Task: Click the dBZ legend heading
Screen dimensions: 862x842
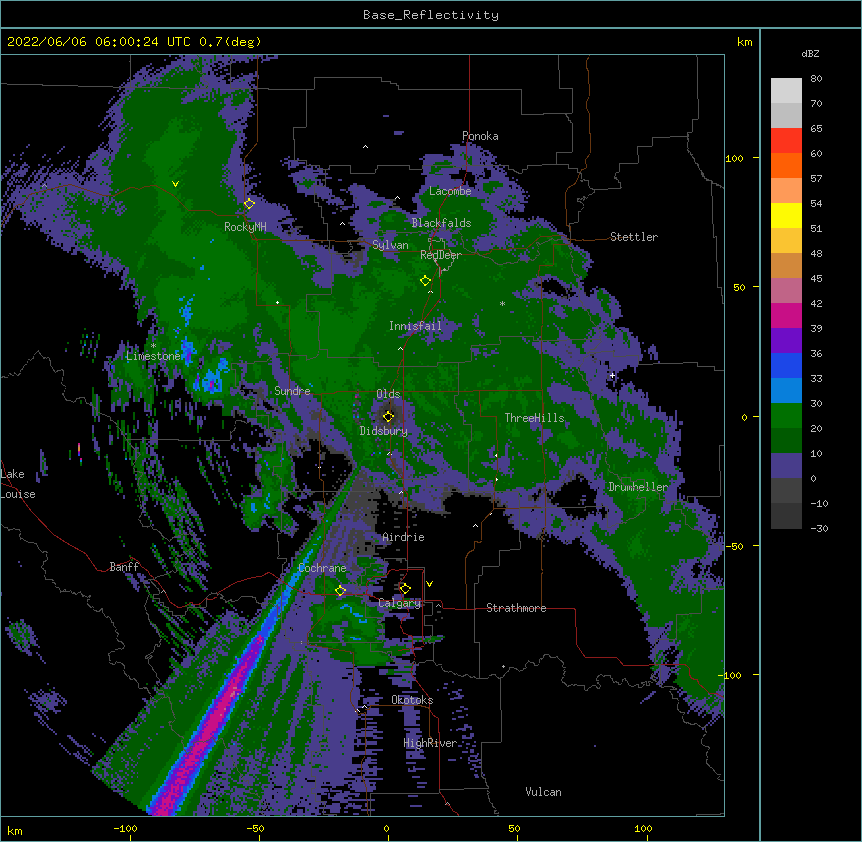Action: click(x=810, y=54)
